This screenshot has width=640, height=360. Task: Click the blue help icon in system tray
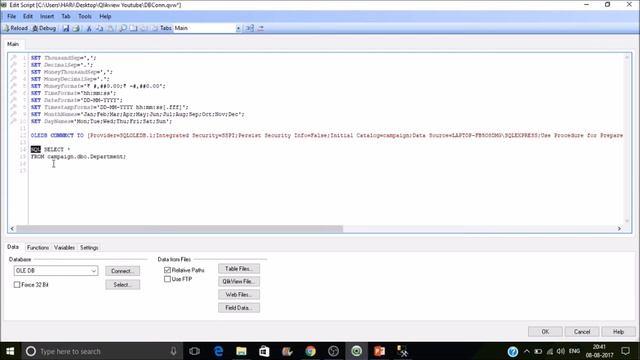(513, 351)
